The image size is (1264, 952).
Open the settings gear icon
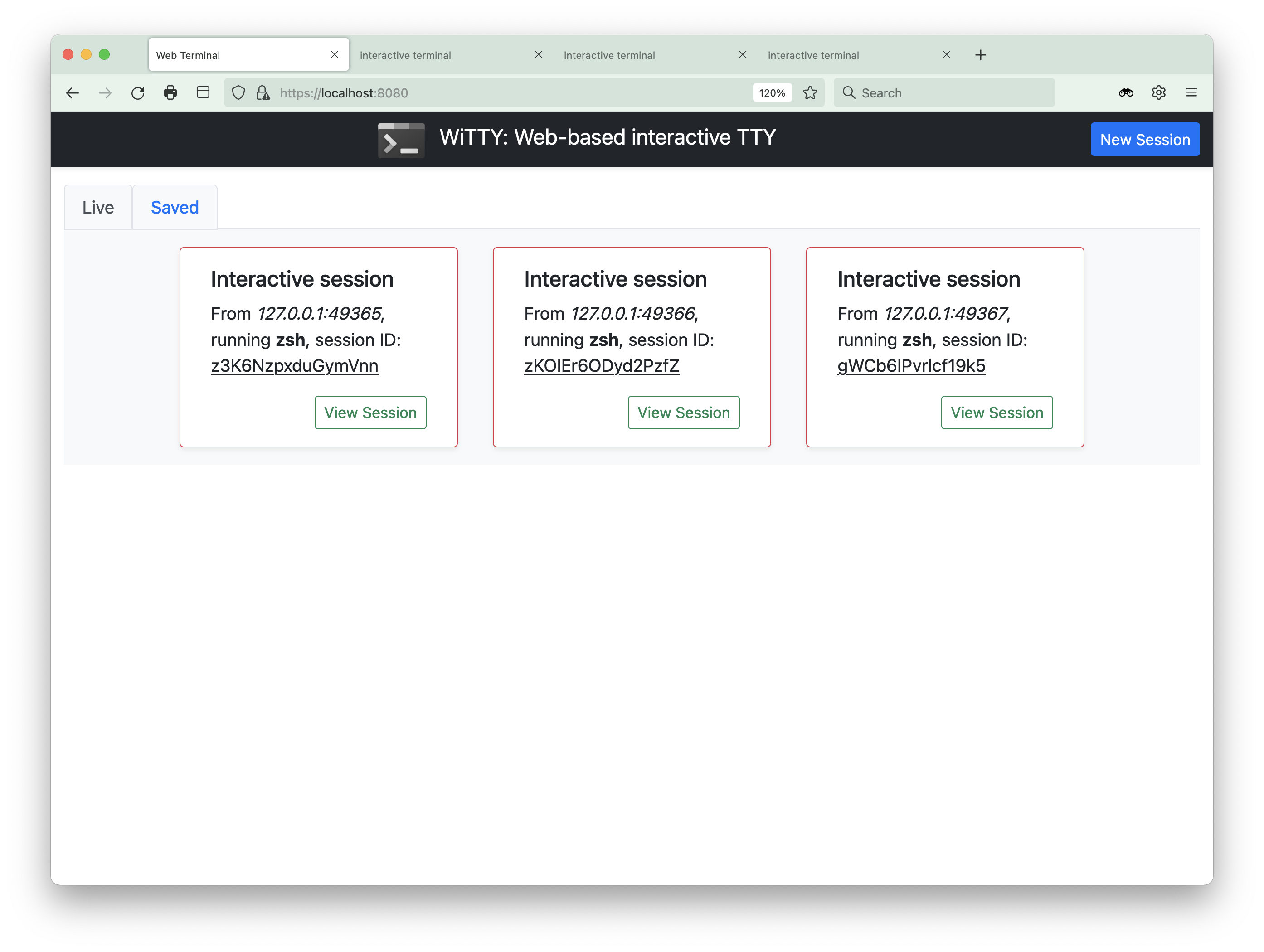coord(1158,93)
